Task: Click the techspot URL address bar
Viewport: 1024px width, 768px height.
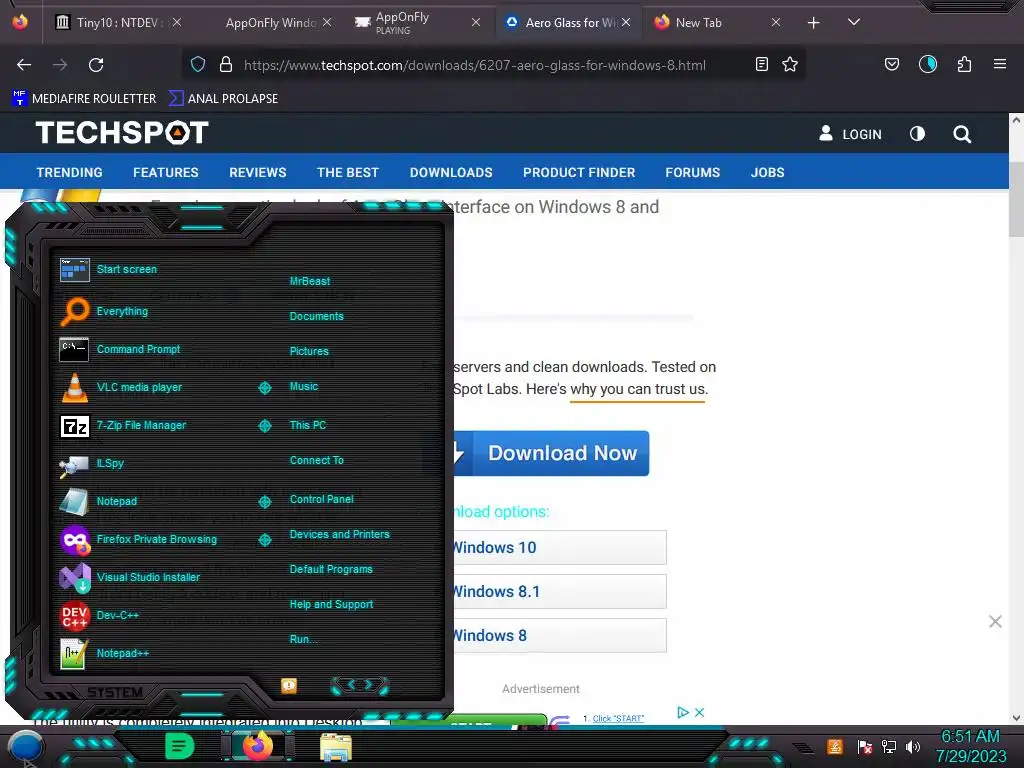Action: click(474, 65)
